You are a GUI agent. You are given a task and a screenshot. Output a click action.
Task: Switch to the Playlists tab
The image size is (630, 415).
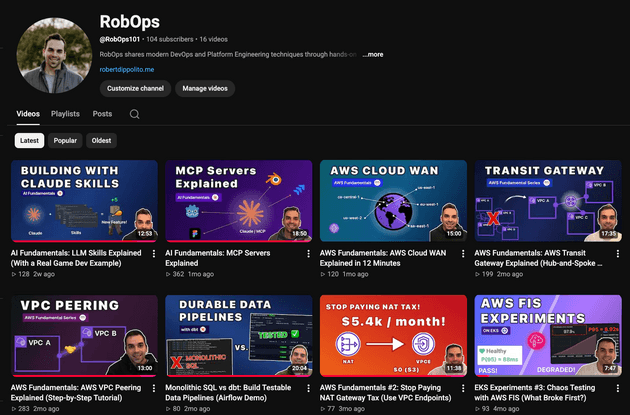point(65,114)
